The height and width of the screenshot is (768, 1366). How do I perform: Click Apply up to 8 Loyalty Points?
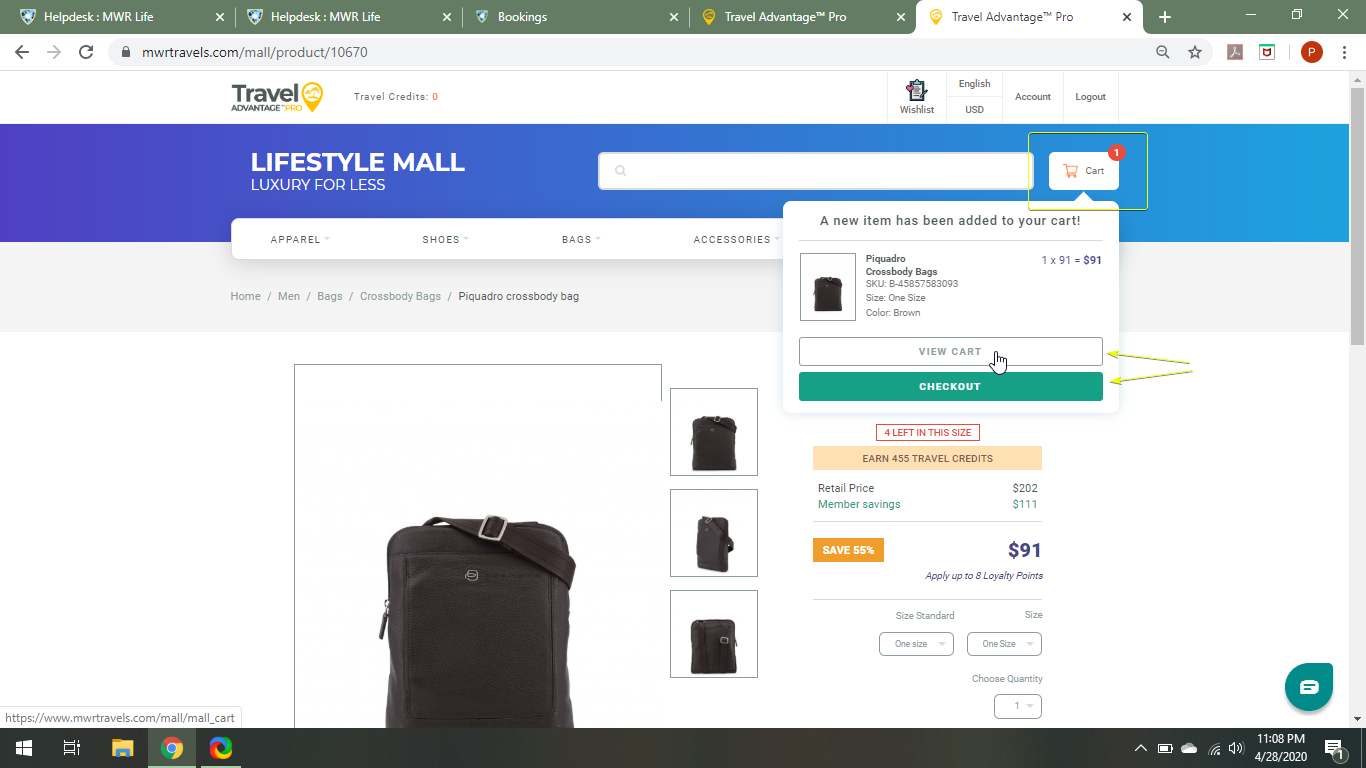pyautogui.click(x=984, y=576)
